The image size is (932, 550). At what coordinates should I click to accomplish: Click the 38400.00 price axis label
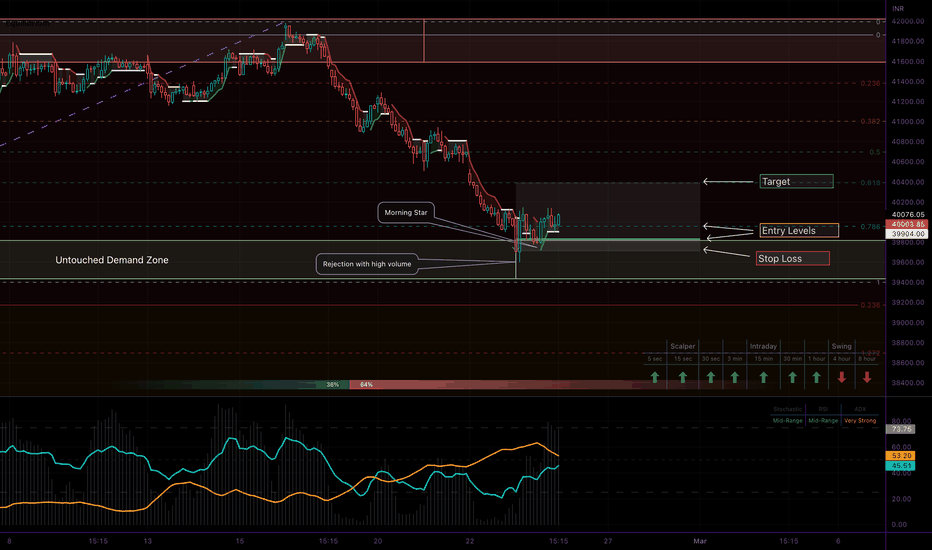click(x=908, y=383)
